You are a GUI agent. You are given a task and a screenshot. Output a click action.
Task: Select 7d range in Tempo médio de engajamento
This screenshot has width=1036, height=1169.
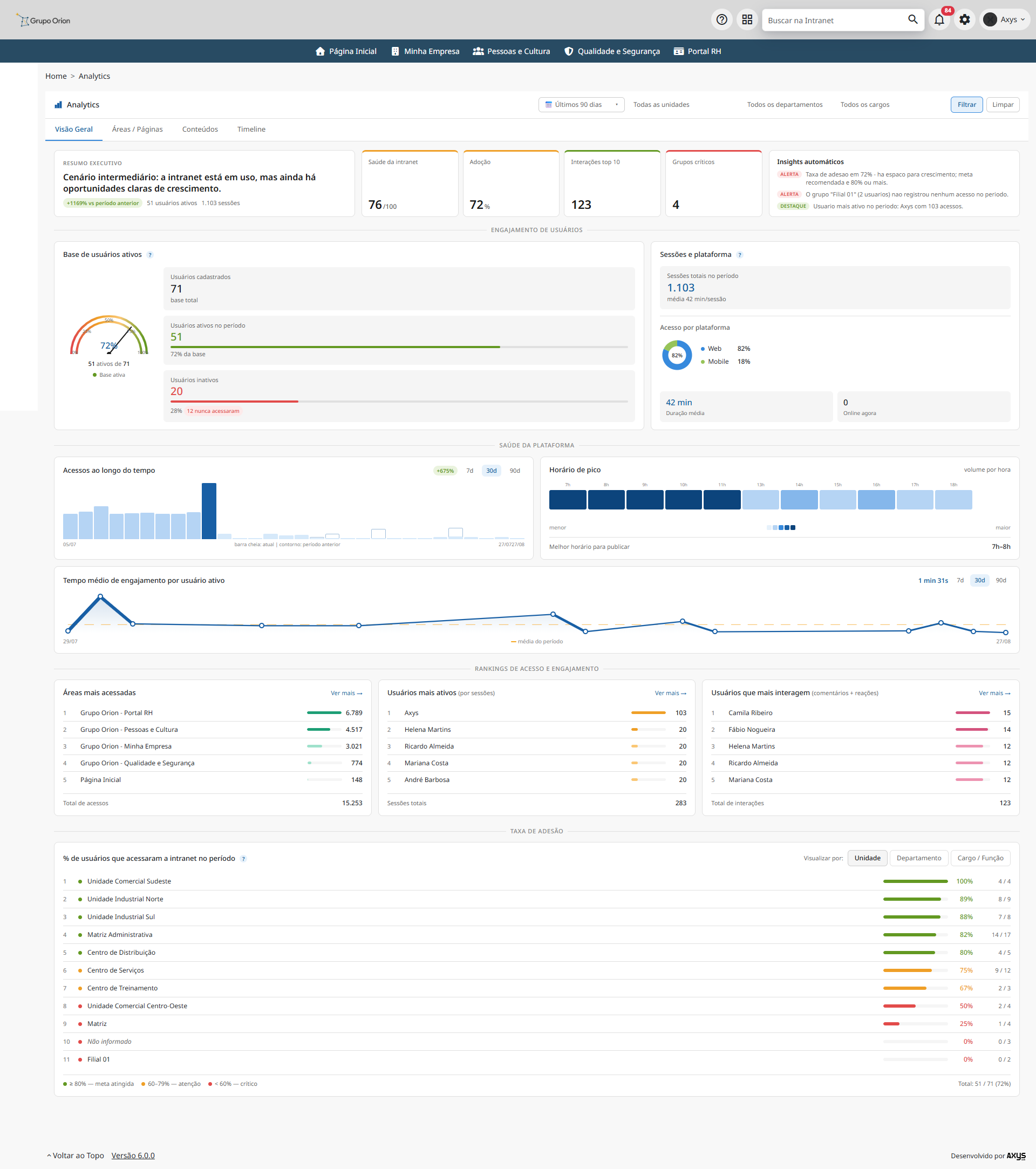point(960,581)
